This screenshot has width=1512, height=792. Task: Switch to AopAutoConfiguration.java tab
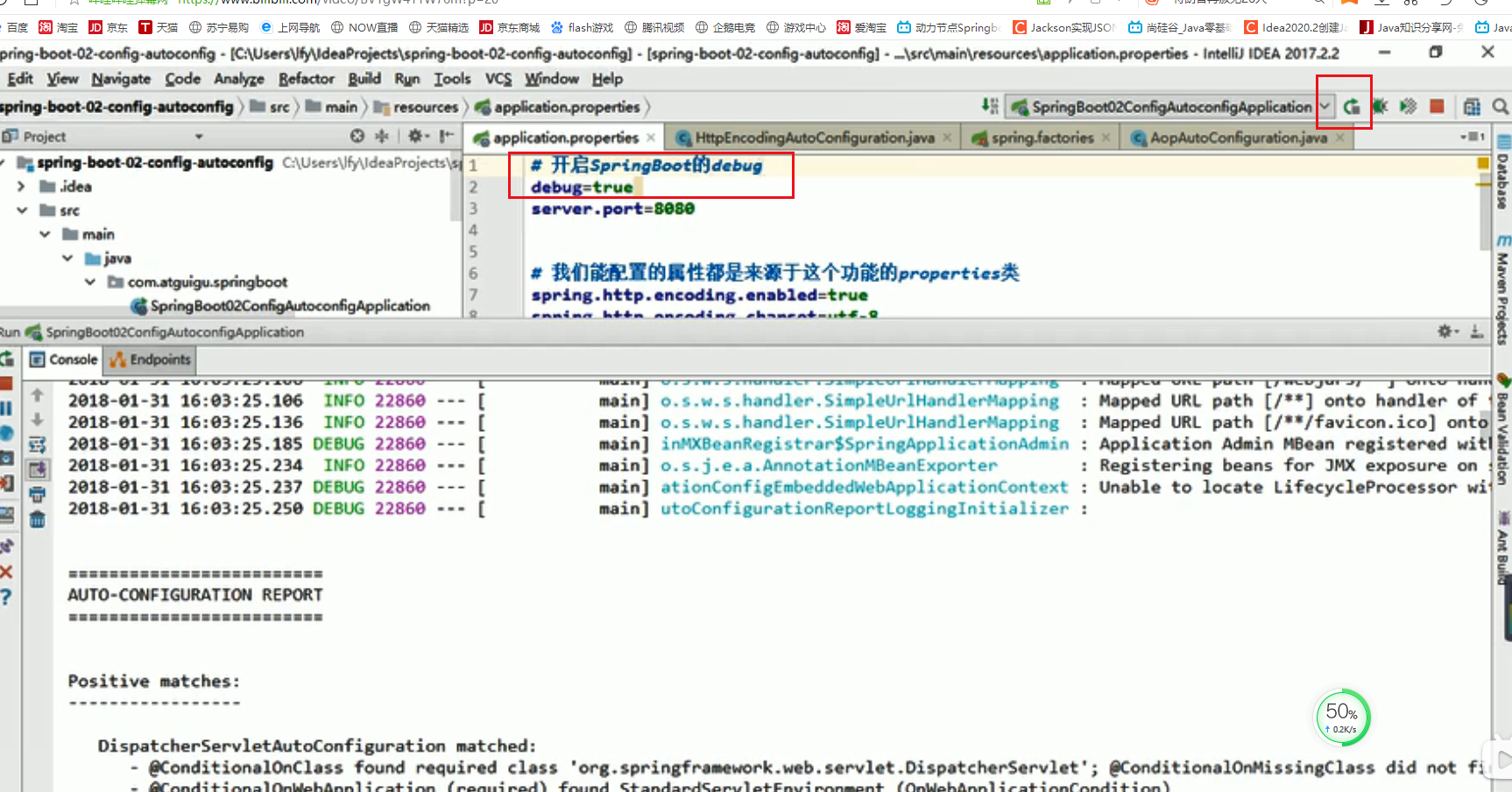(x=1237, y=138)
